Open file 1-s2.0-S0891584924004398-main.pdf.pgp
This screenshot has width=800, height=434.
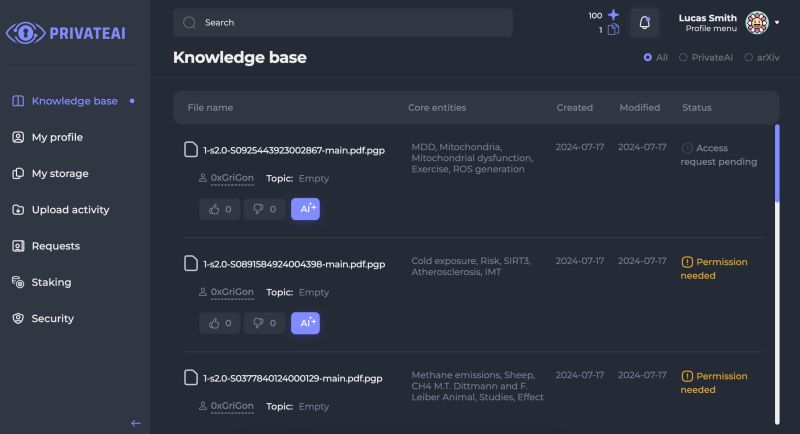(x=294, y=264)
